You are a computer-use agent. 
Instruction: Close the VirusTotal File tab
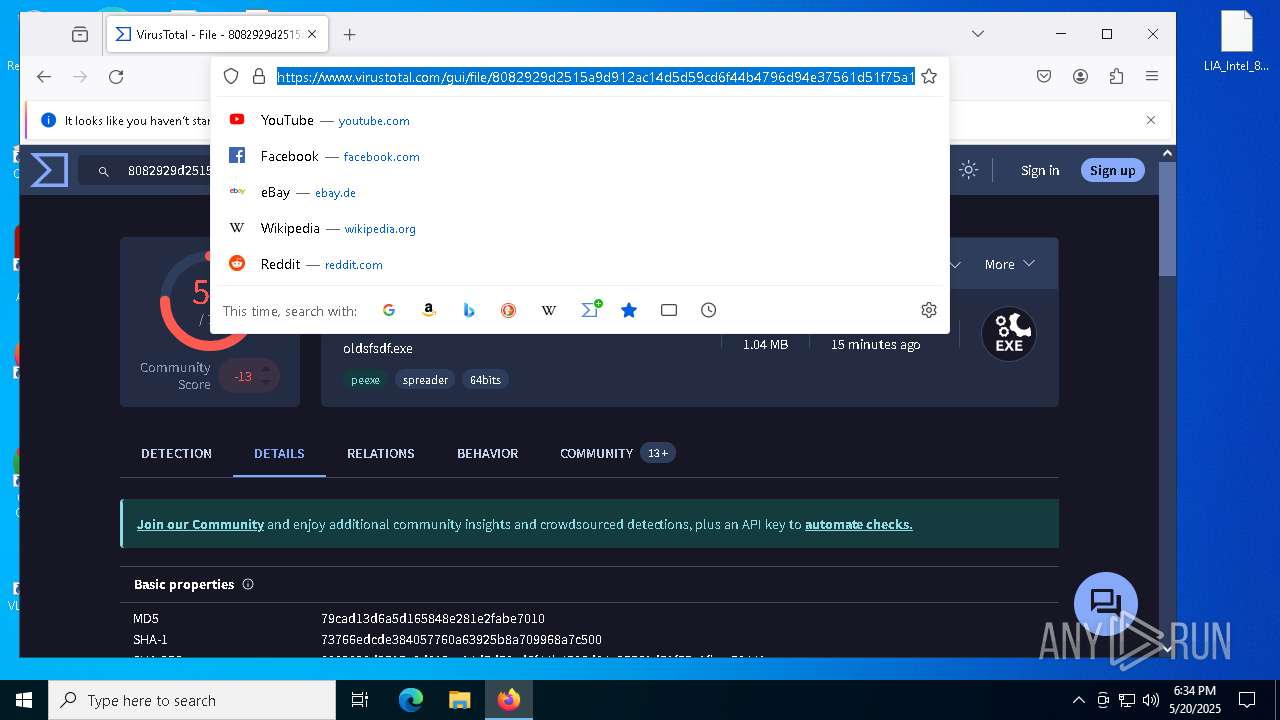pos(312,34)
